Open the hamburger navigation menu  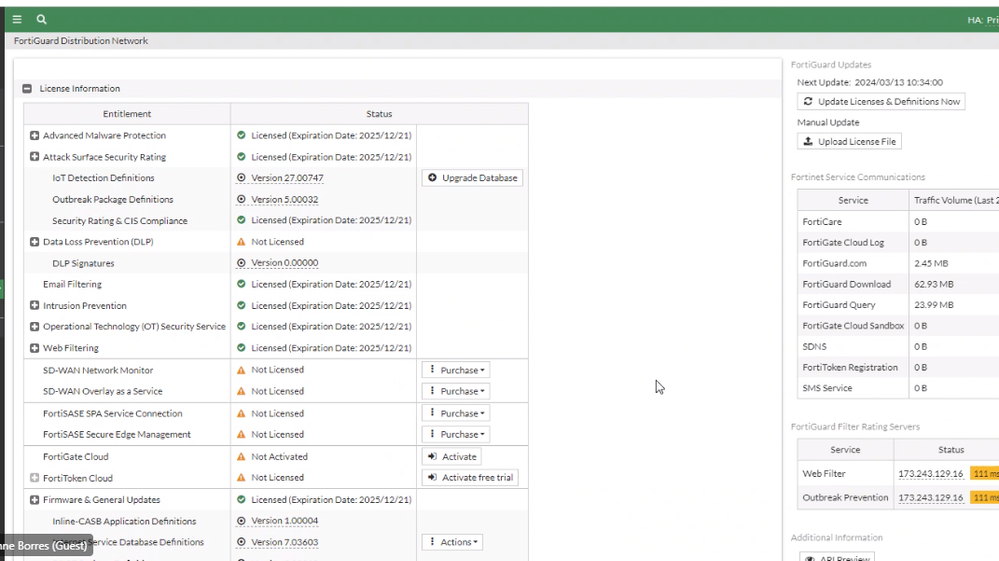pos(17,19)
